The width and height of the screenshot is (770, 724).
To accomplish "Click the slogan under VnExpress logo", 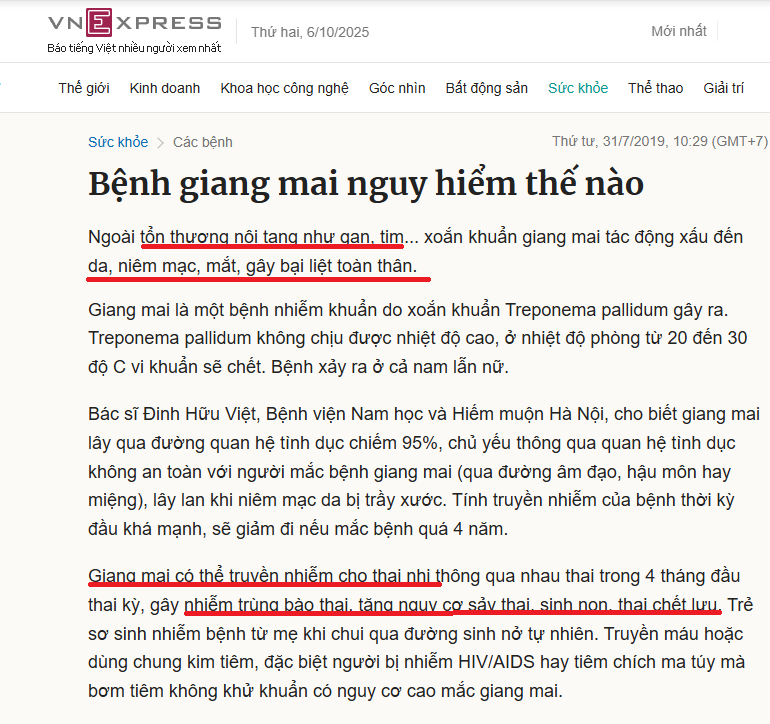I will click(134, 48).
